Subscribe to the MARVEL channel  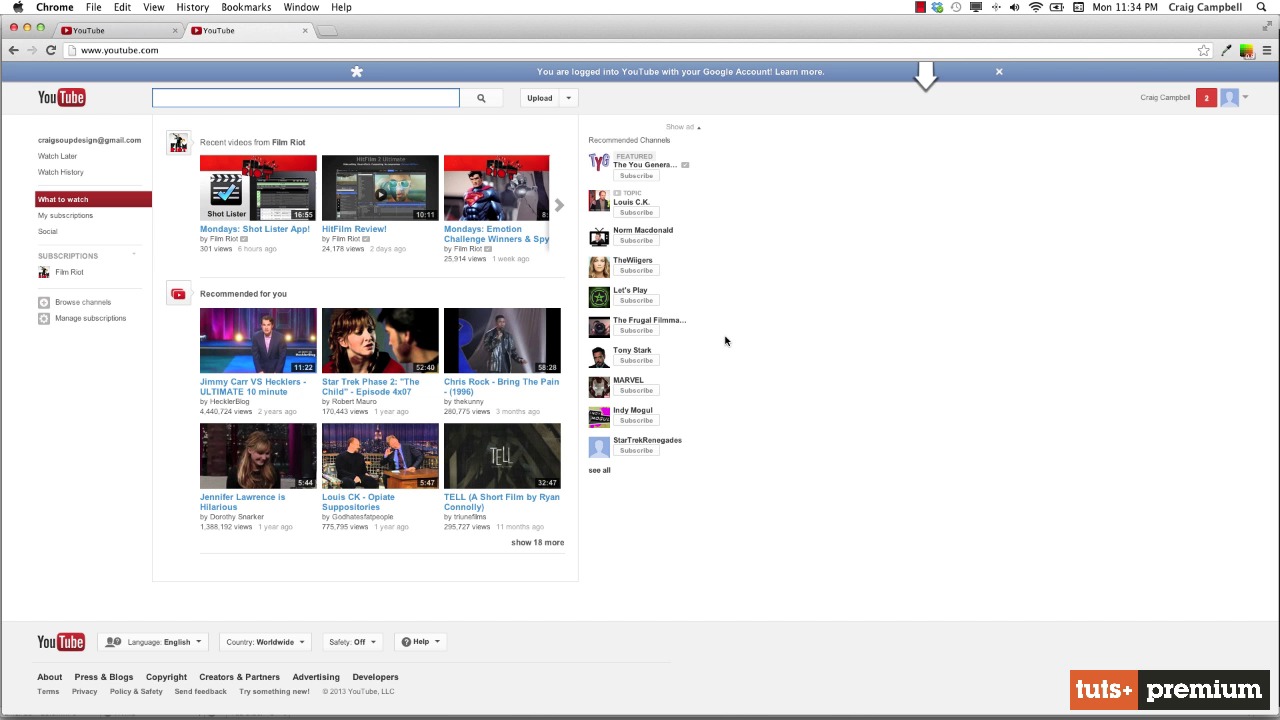[x=635, y=390]
